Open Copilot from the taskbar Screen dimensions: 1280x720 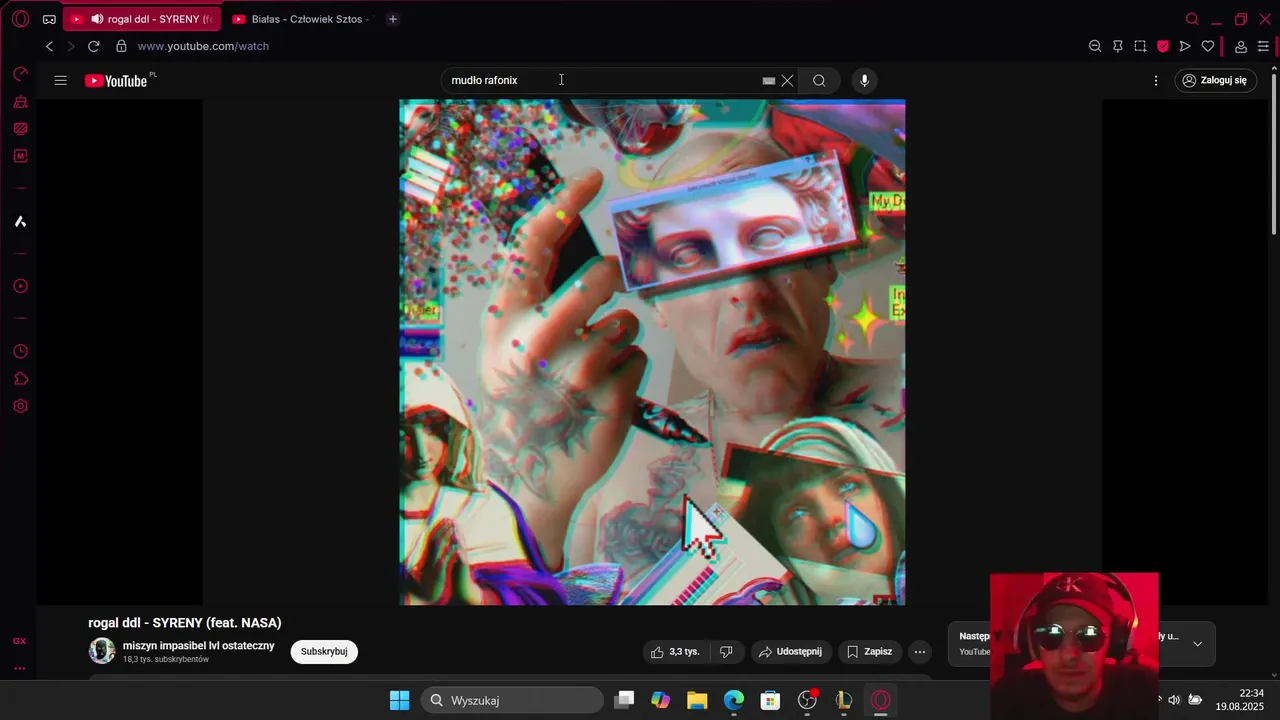660,700
